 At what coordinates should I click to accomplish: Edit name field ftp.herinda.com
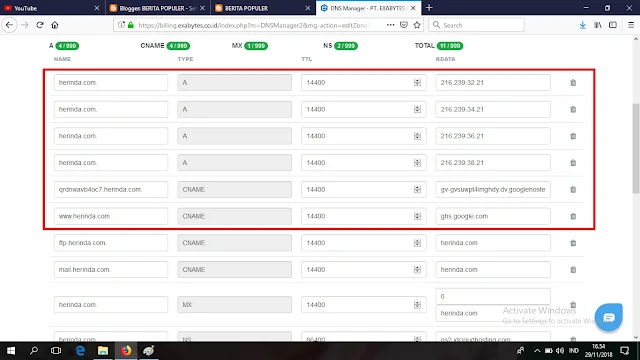tap(111, 243)
